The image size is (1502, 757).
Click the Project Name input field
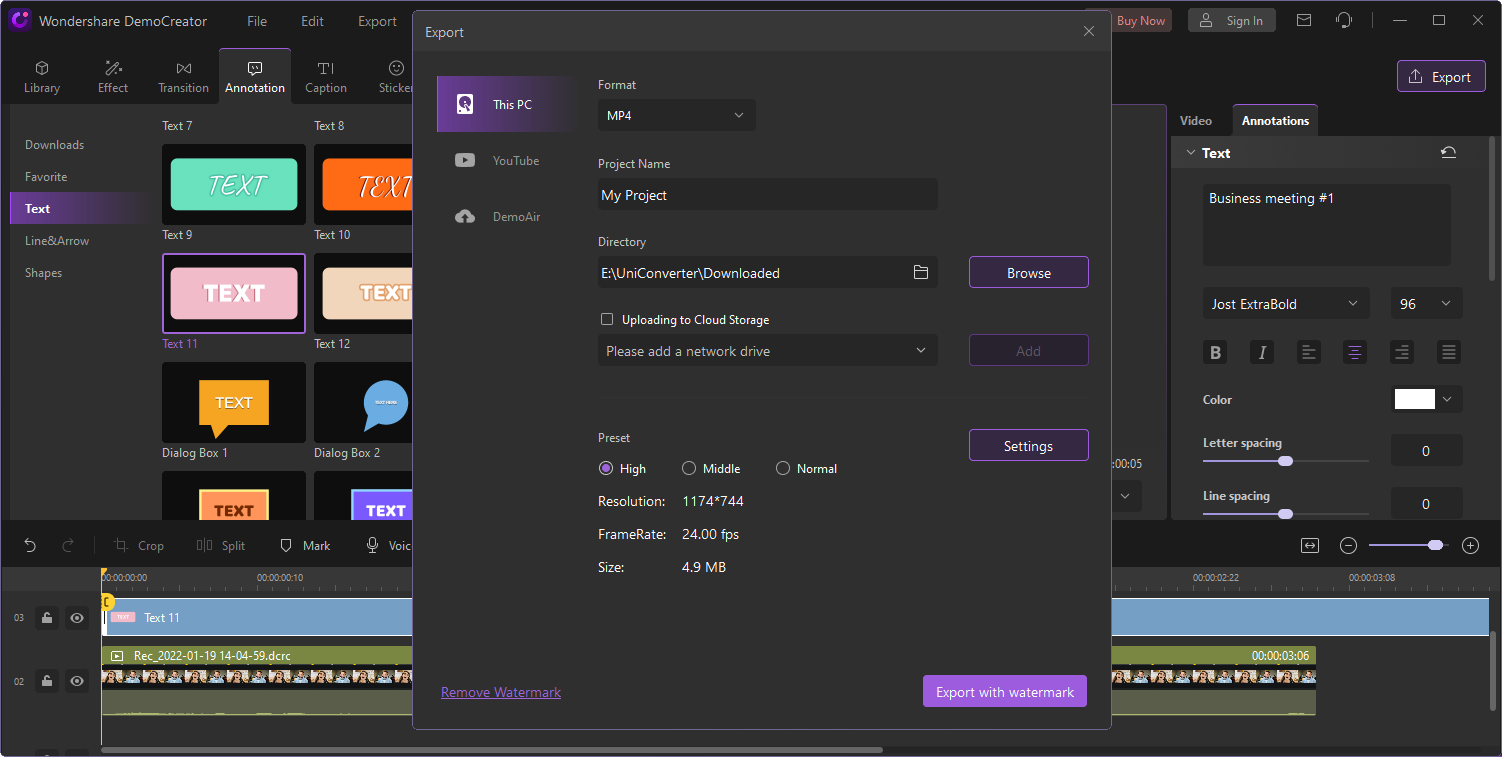(768, 195)
